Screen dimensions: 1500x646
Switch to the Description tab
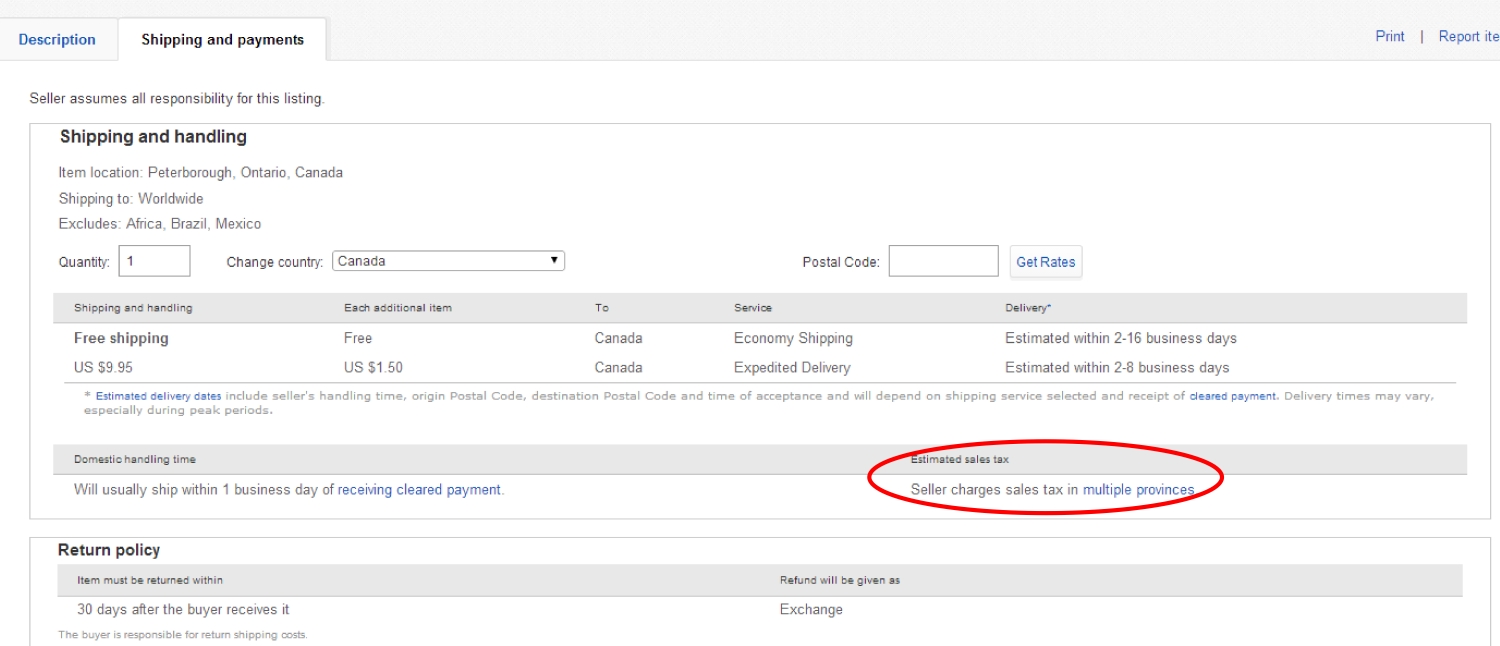[57, 40]
